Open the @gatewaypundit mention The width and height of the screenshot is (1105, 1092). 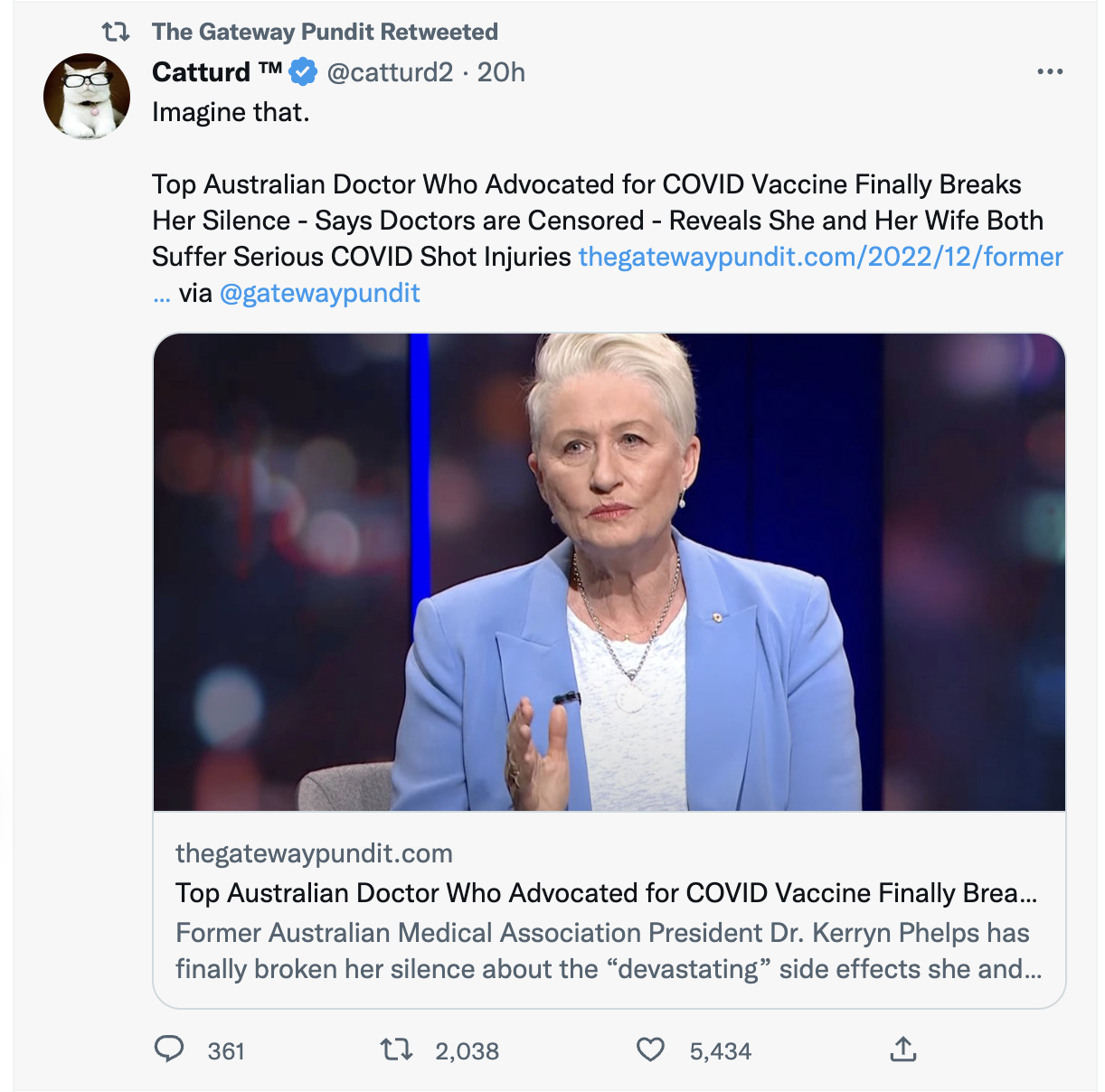(x=319, y=293)
